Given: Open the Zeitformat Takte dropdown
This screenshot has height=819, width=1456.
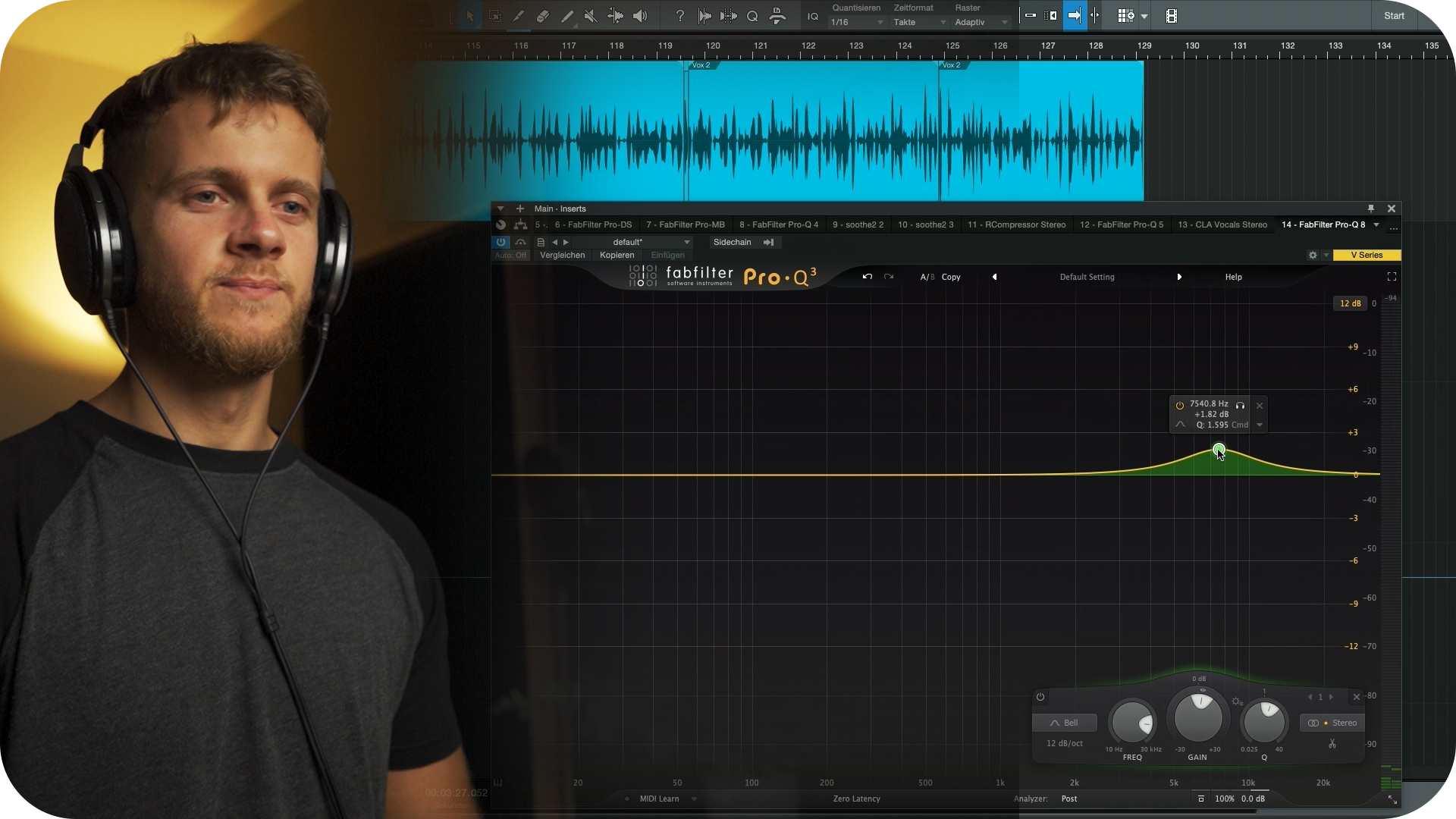Looking at the screenshot, I should click(919, 23).
